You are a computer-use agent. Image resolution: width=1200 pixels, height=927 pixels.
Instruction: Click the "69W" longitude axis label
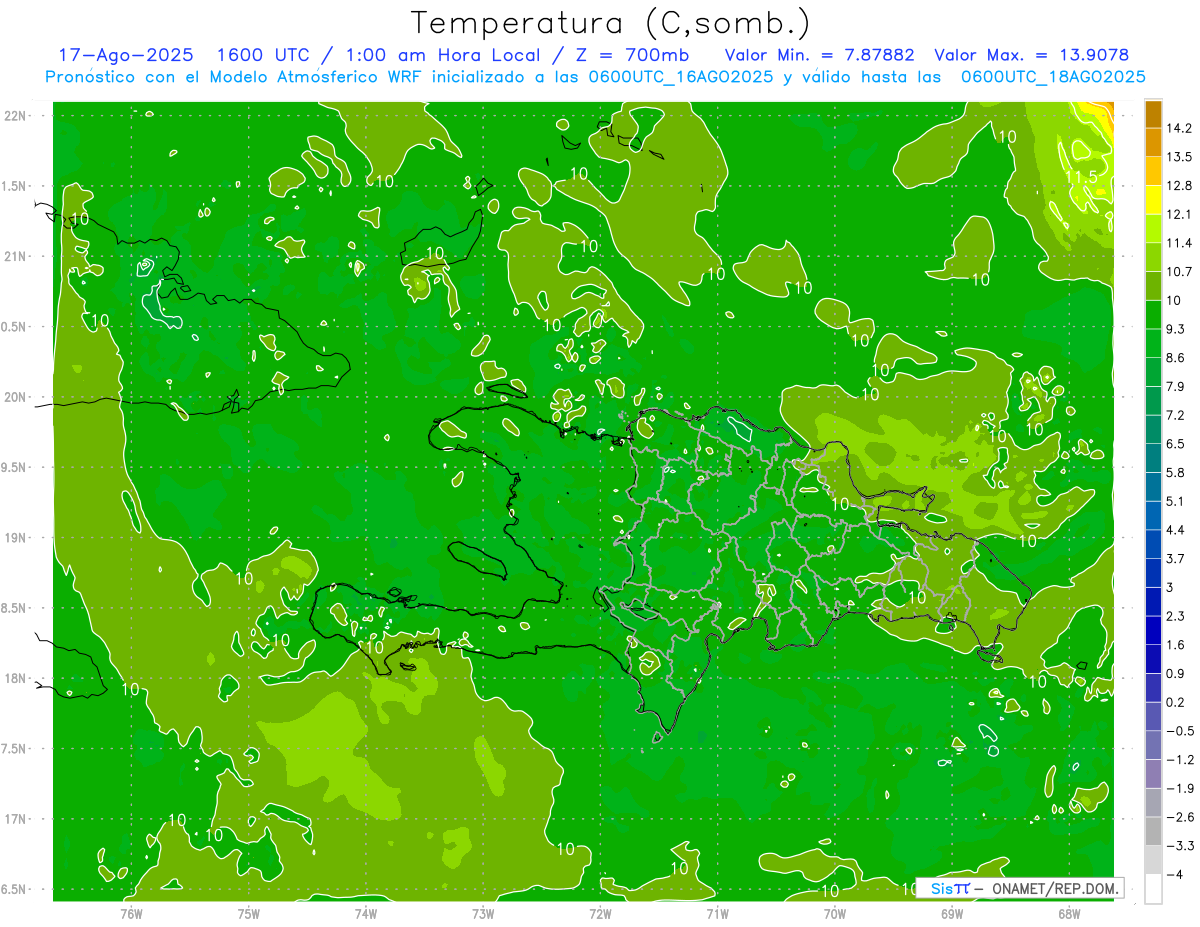[x=952, y=914]
